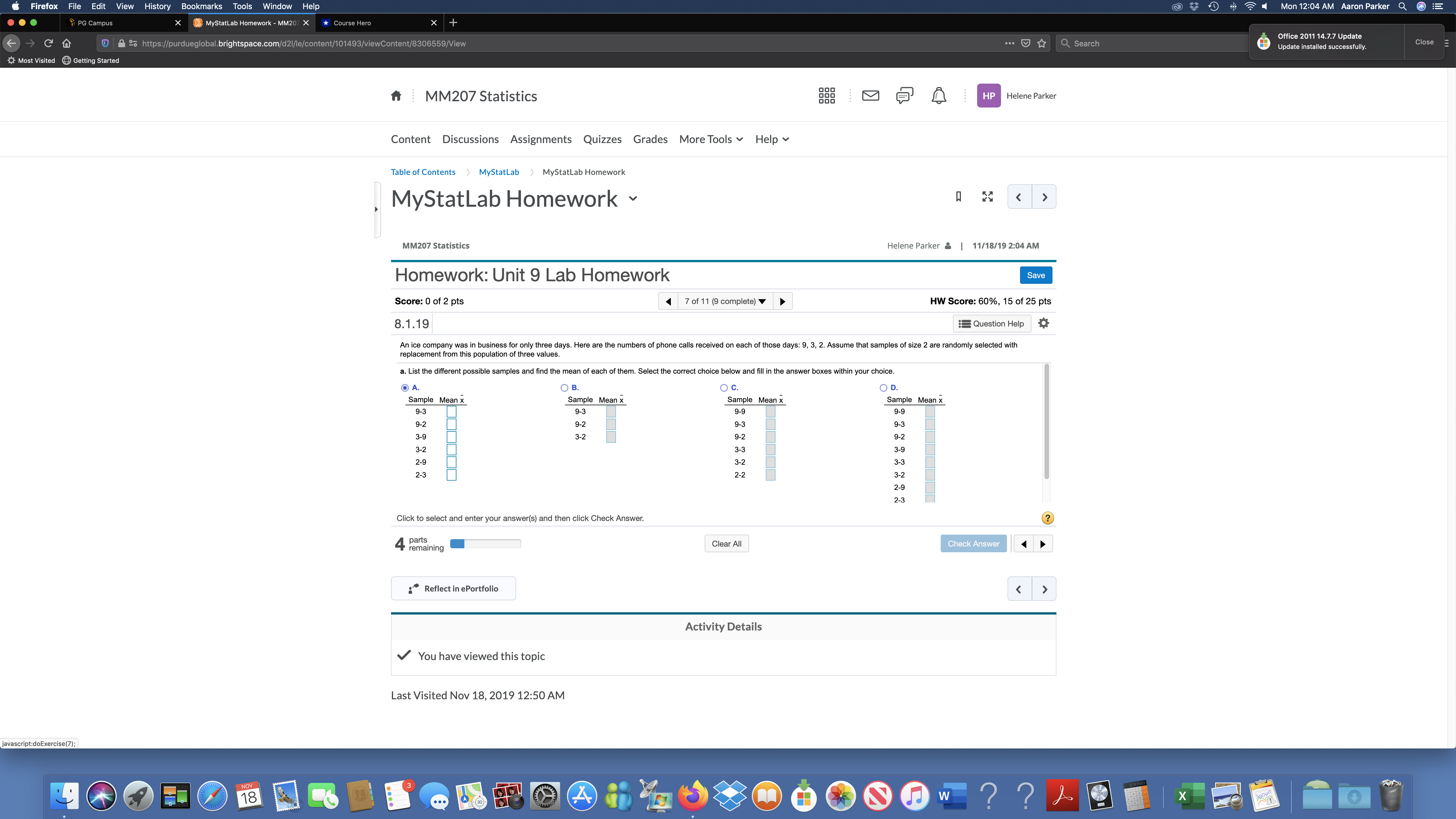The width and height of the screenshot is (1456, 819).
Task: Expand the MyStatLab Homework title dropdown
Action: coord(633,199)
